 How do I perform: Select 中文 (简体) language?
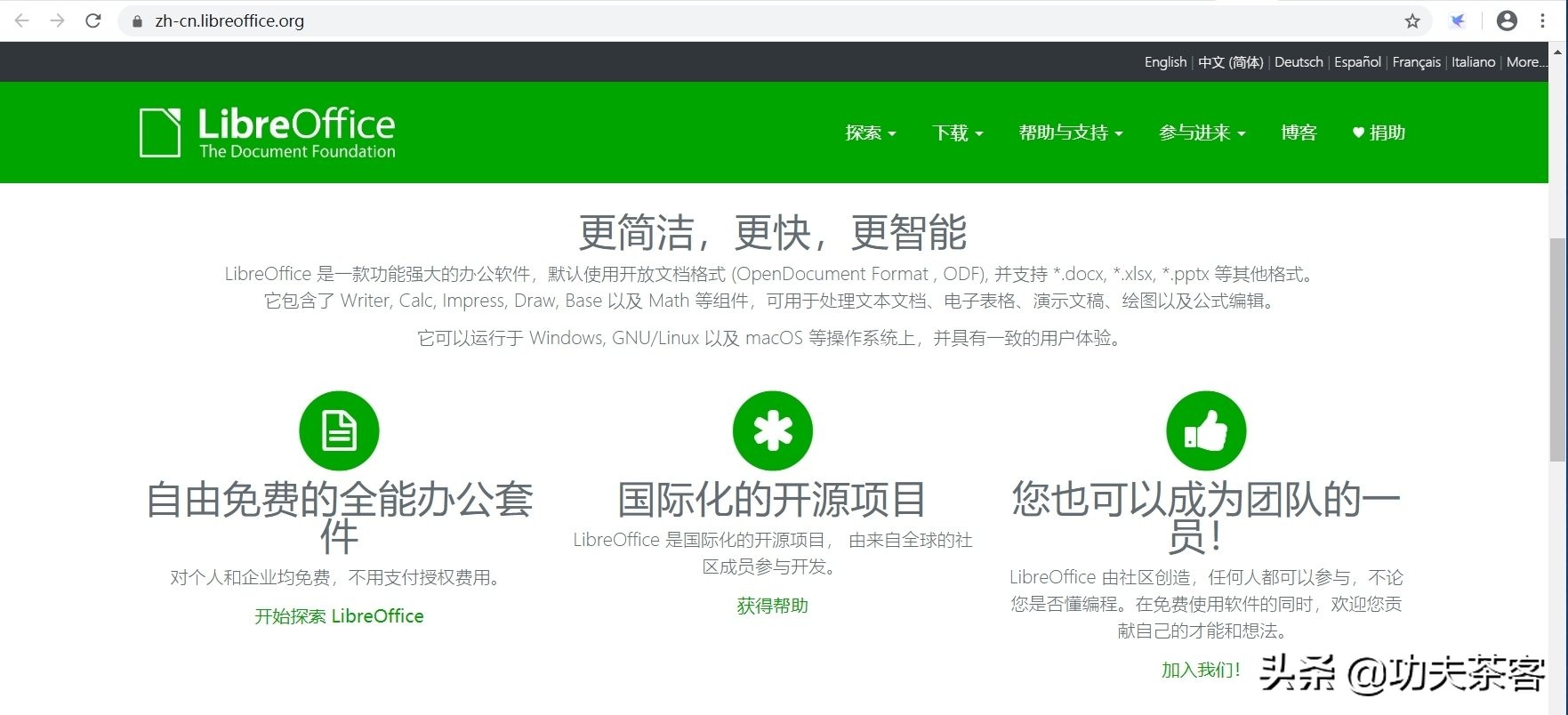point(1230,62)
